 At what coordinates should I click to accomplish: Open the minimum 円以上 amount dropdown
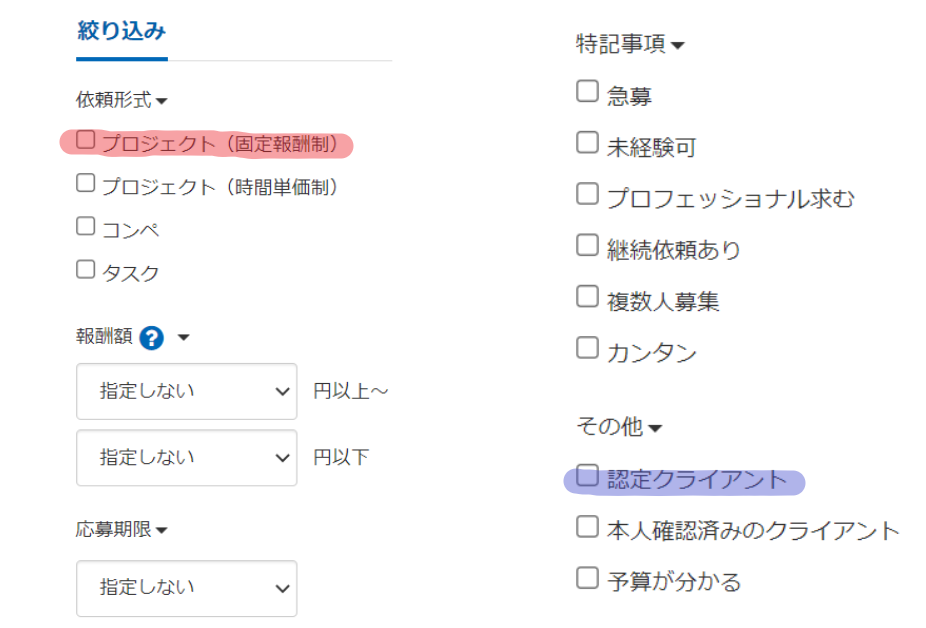coord(187,391)
